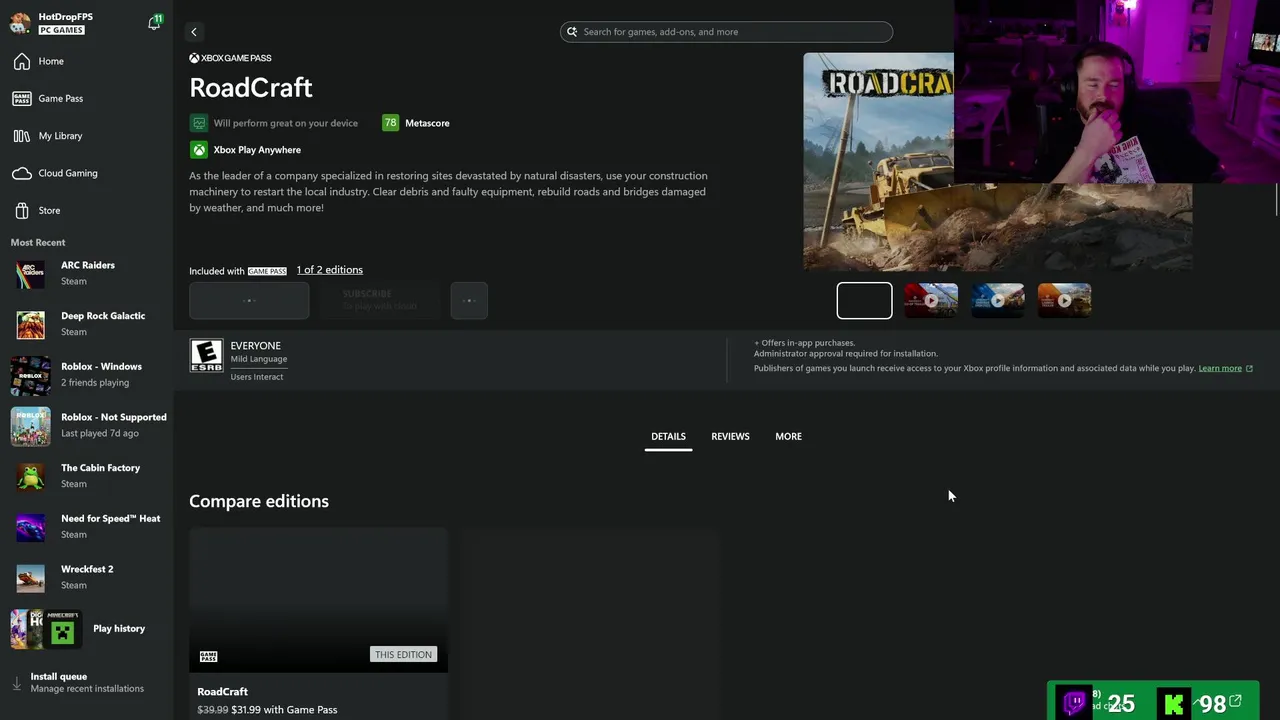
Task: Click the ESRB Everyone rating badge
Action: coord(207,355)
